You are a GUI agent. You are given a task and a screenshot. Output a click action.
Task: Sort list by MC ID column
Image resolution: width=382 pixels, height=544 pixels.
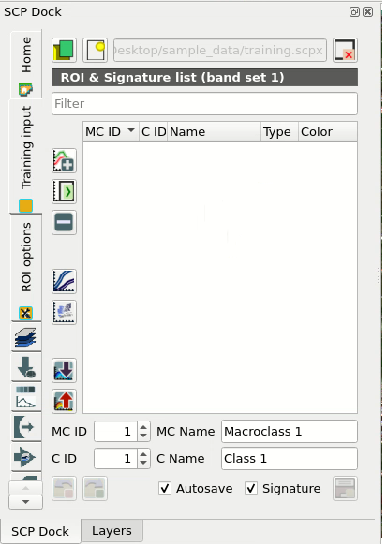pos(111,131)
